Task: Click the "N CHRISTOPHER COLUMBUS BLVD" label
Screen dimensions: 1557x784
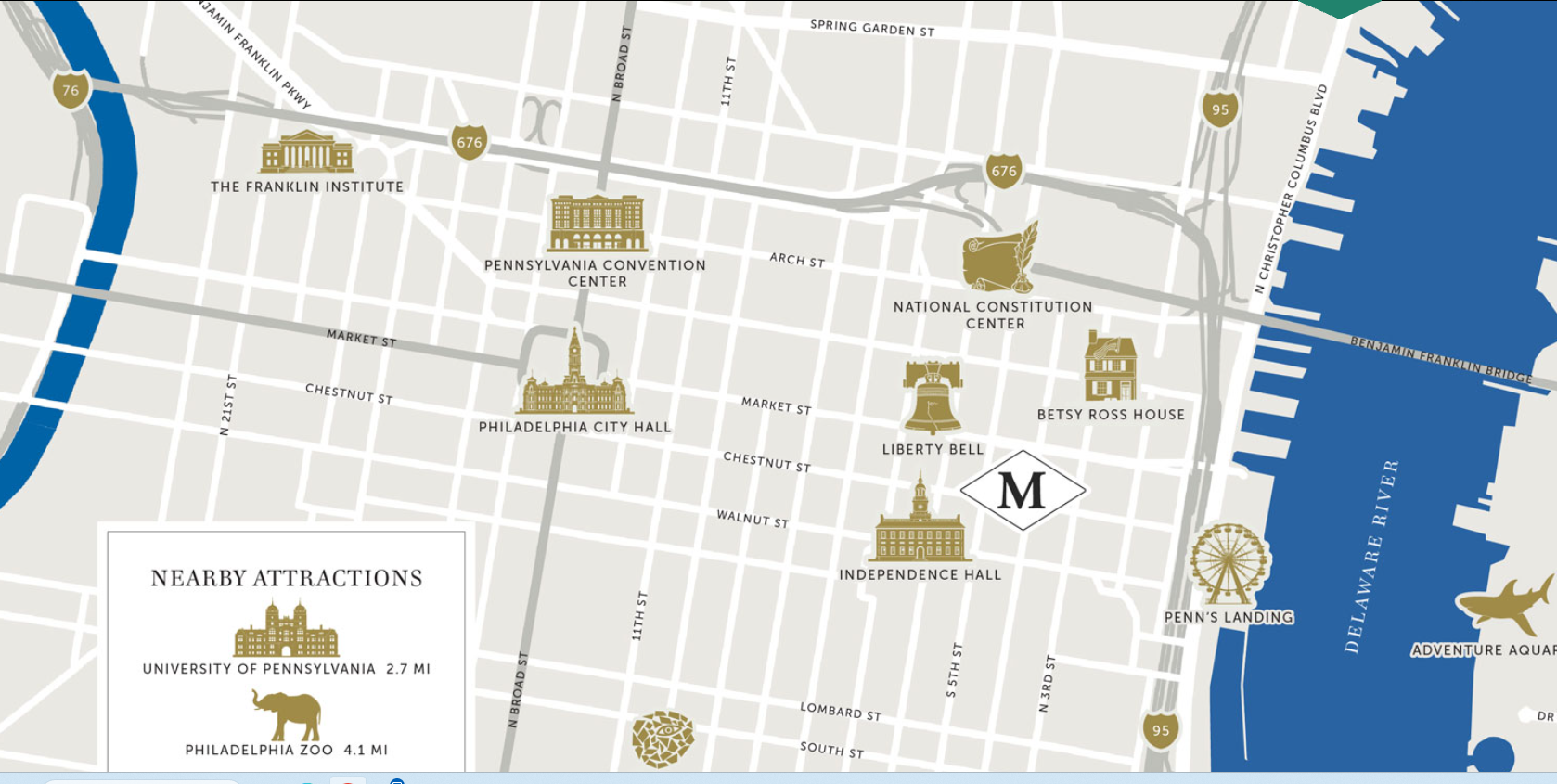Action: point(1291,189)
